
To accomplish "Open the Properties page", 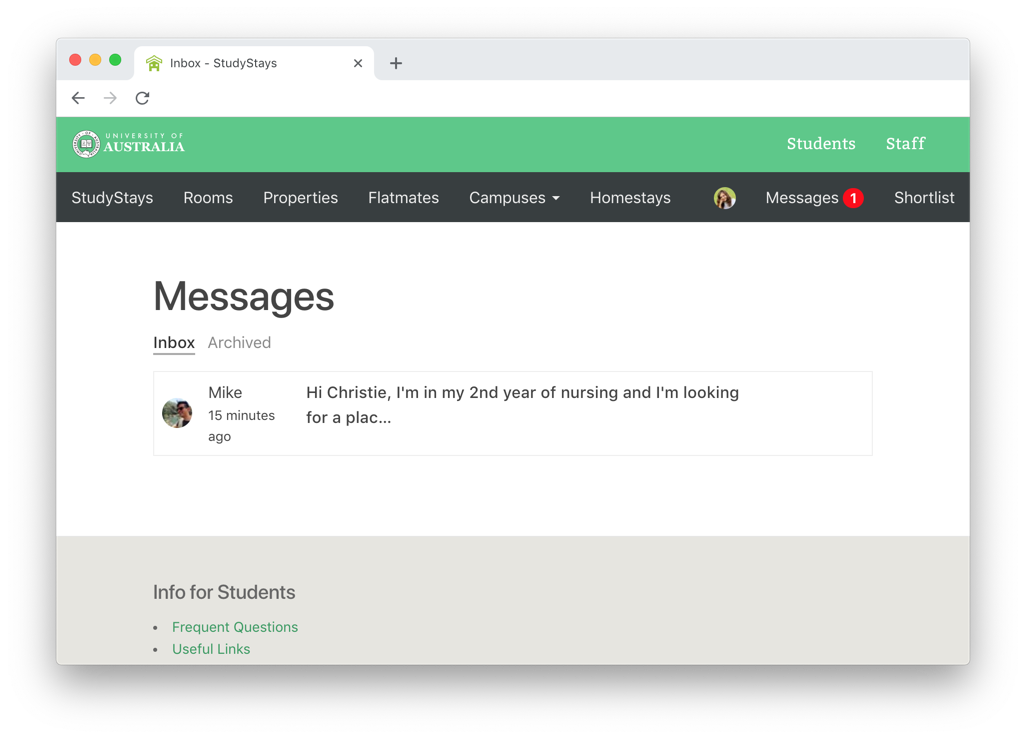I will click(x=300, y=198).
